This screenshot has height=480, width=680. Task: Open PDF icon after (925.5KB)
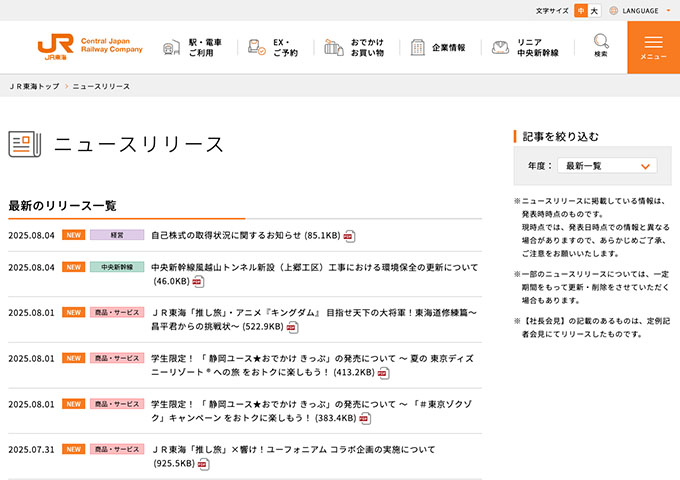(x=203, y=464)
